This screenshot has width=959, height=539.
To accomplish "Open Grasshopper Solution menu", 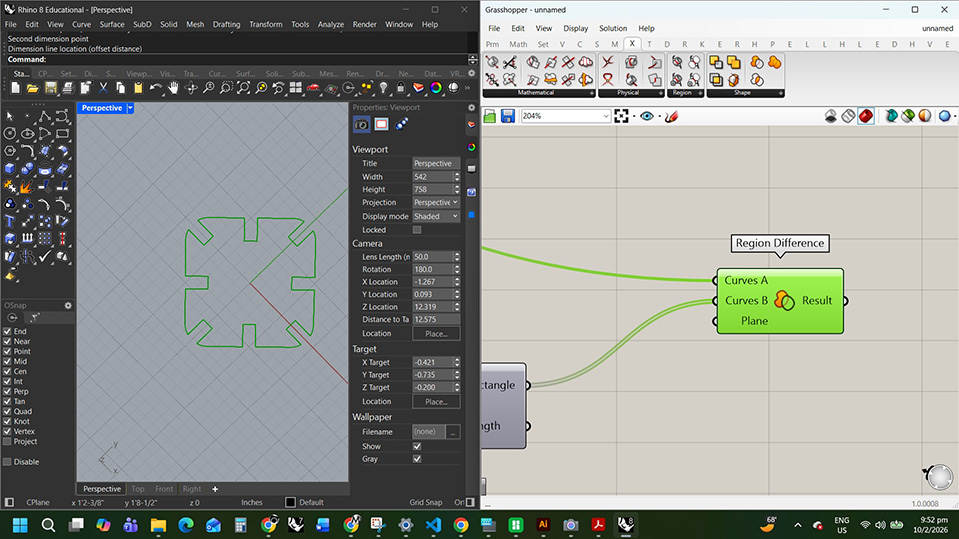I will coord(613,28).
